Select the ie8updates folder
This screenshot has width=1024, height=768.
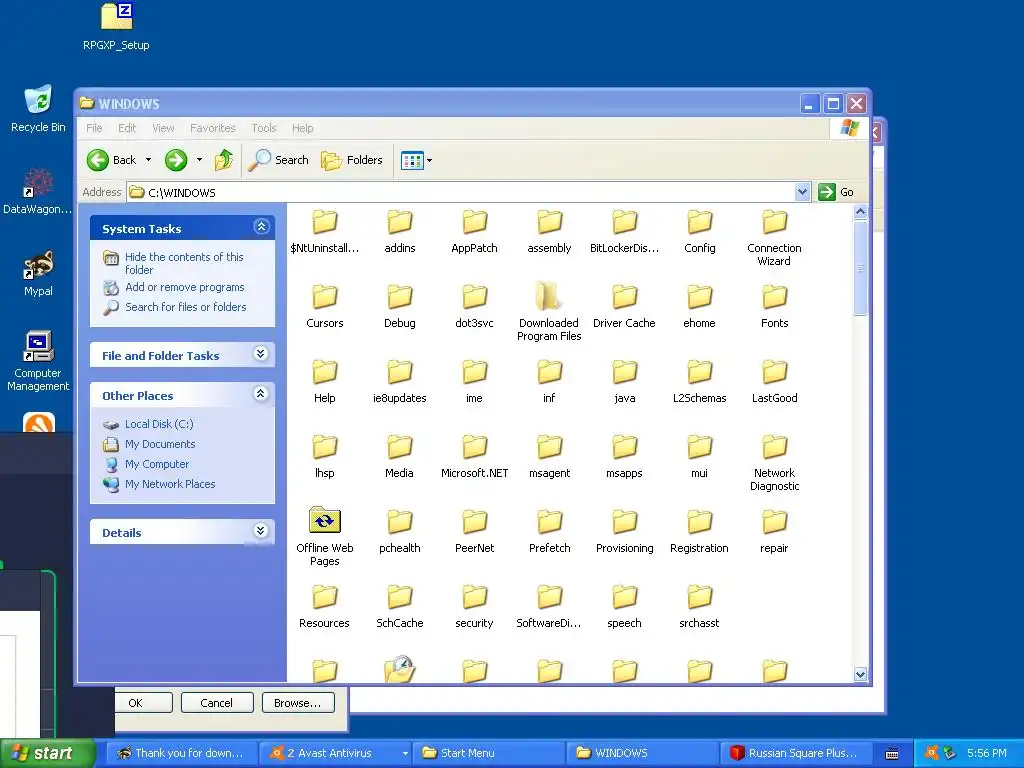click(x=400, y=383)
